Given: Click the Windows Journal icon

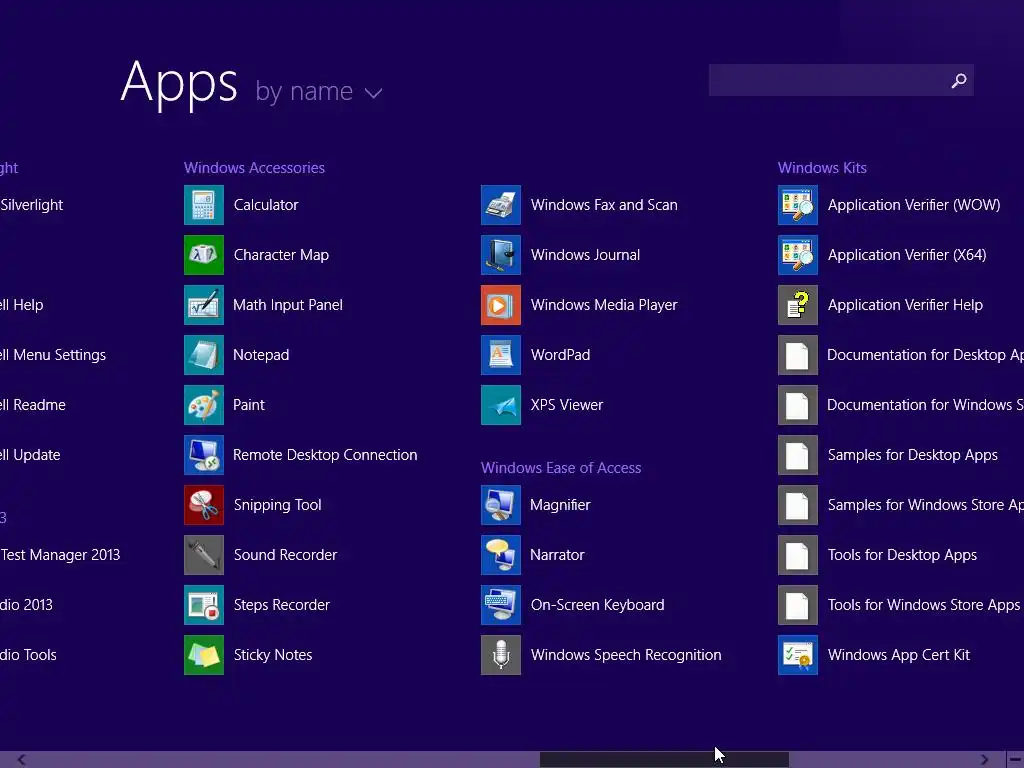Looking at the screenshot, I should [501, 255].
